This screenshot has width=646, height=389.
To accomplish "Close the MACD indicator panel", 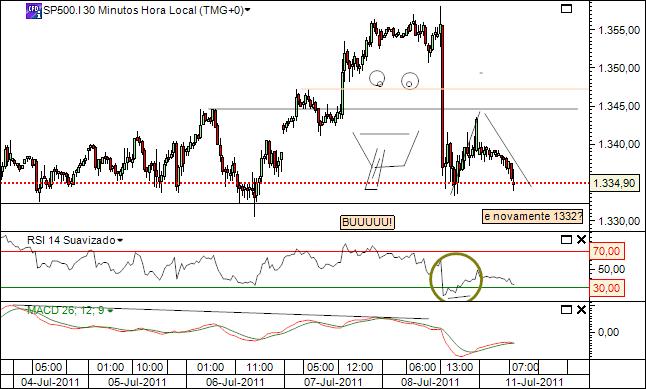I will click(581, 309).
